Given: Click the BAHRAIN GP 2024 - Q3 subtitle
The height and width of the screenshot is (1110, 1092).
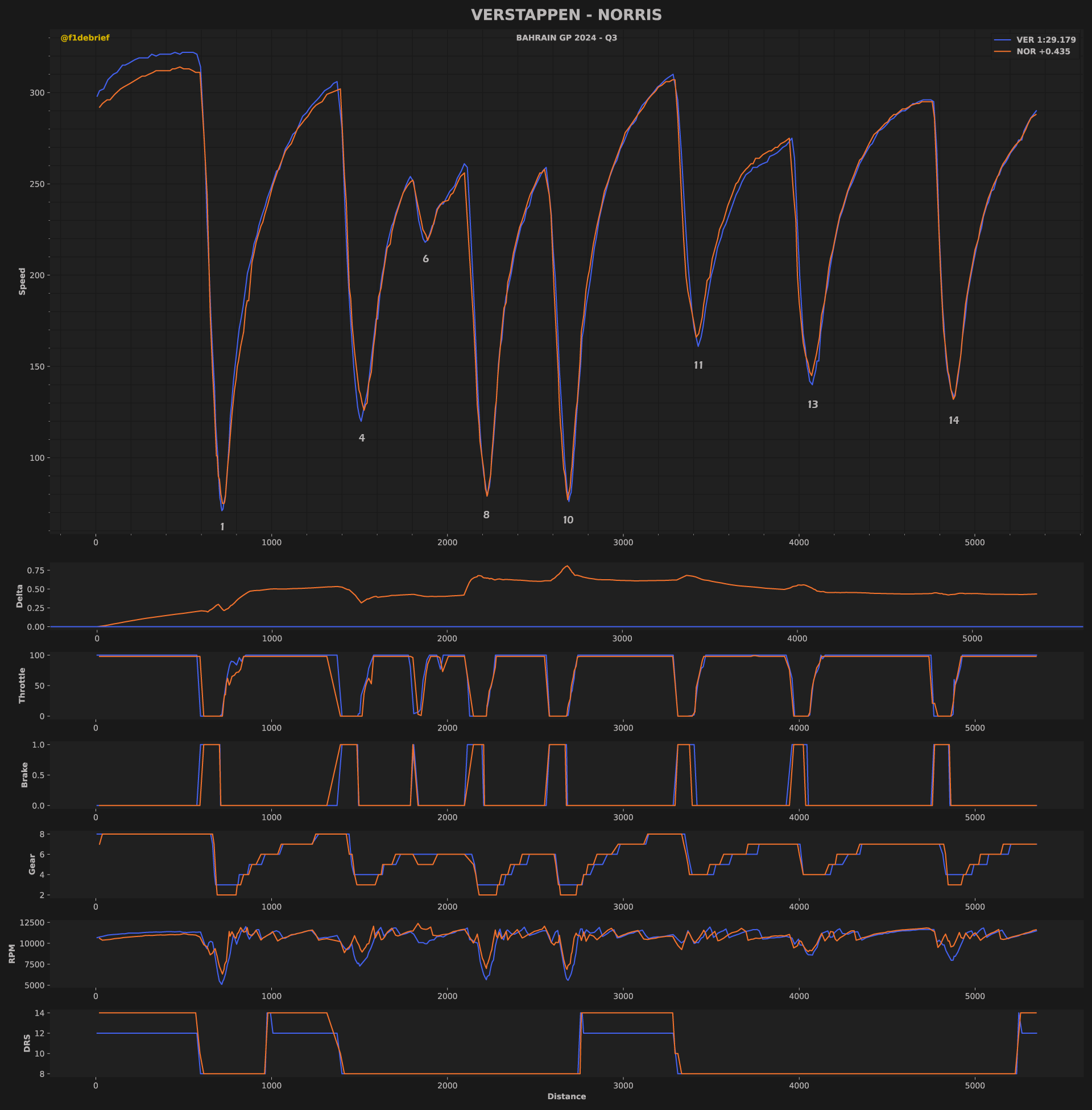Looking at the screenshot, I should [566, 38].
